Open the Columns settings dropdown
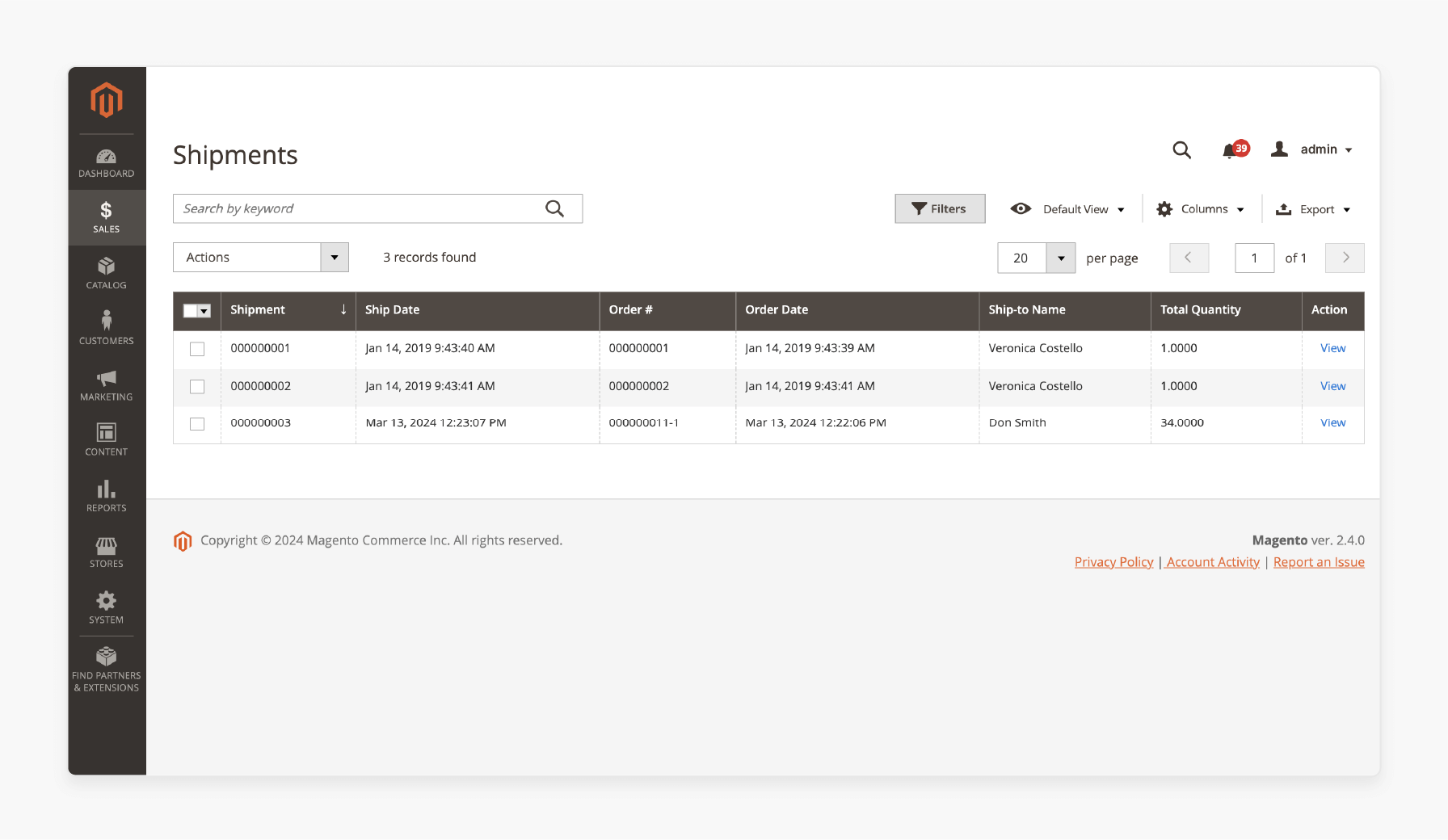The width and height of the screenshot is (1448, 840). 1201,209
